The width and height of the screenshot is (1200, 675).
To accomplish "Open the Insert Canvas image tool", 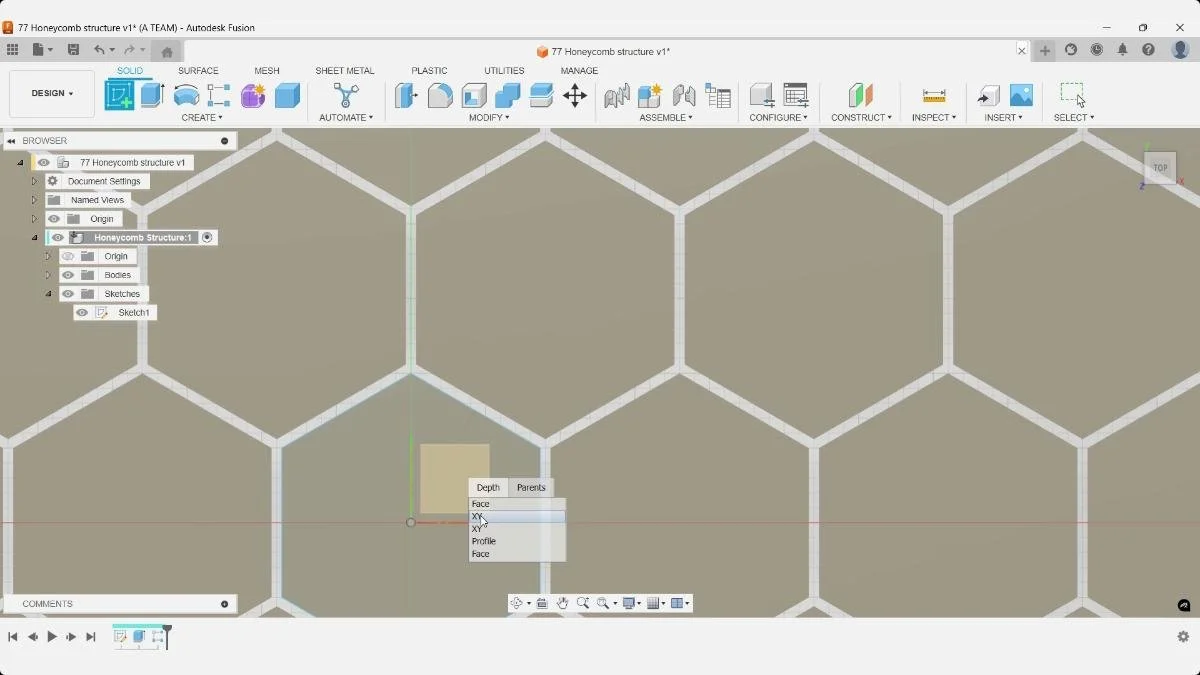I will pyautogui.click(x=1021, y=95).
